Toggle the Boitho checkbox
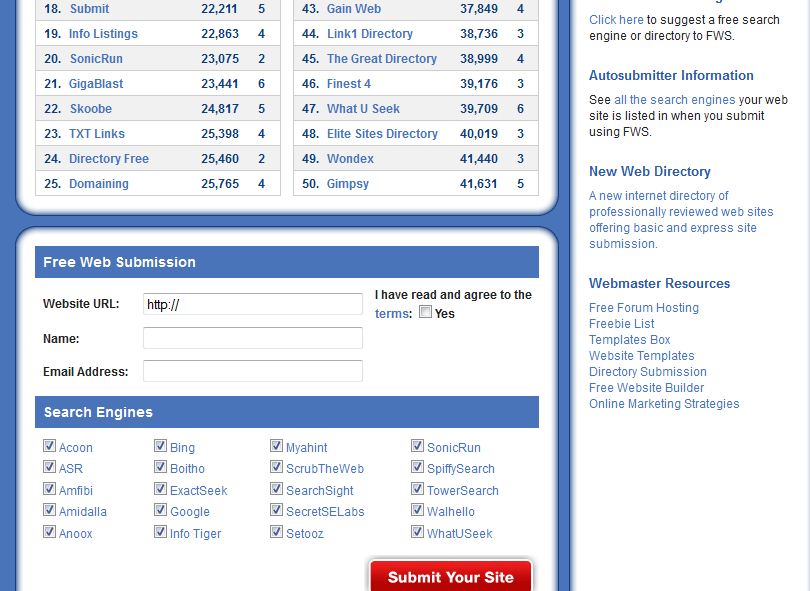Viewport: 810px width, 591px height. 160,467
